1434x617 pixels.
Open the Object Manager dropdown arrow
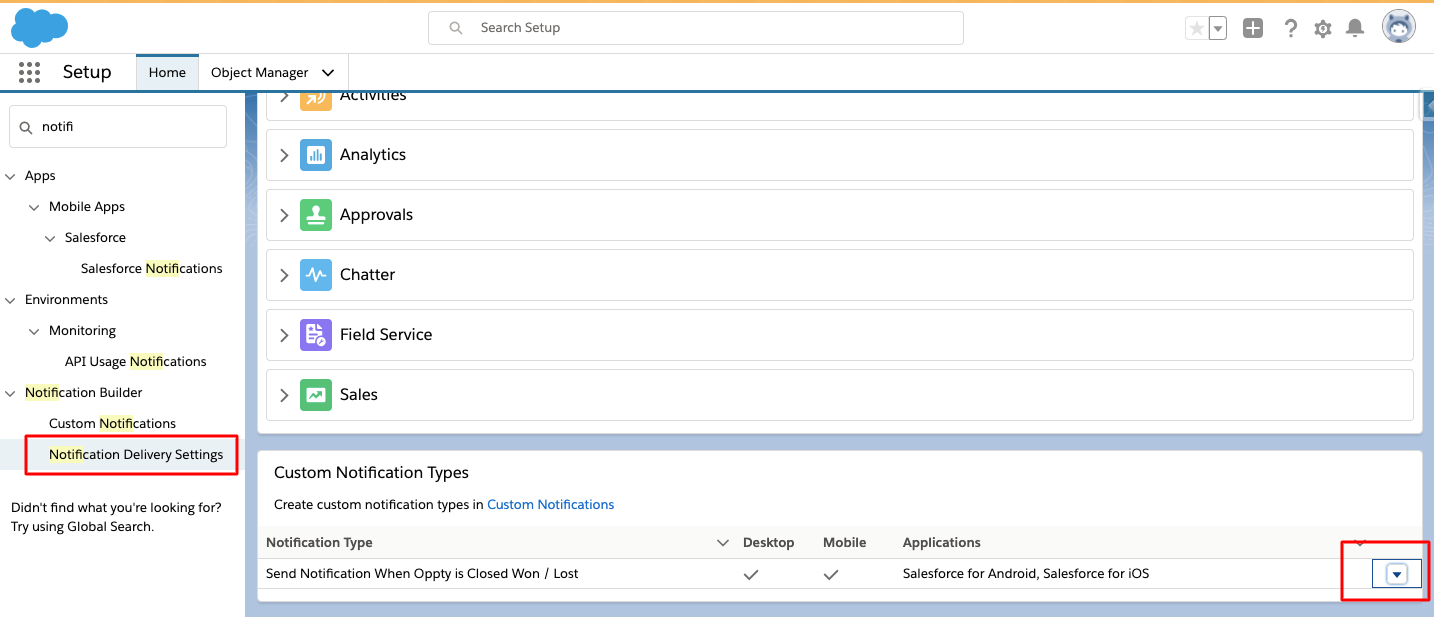coord(328,72)
